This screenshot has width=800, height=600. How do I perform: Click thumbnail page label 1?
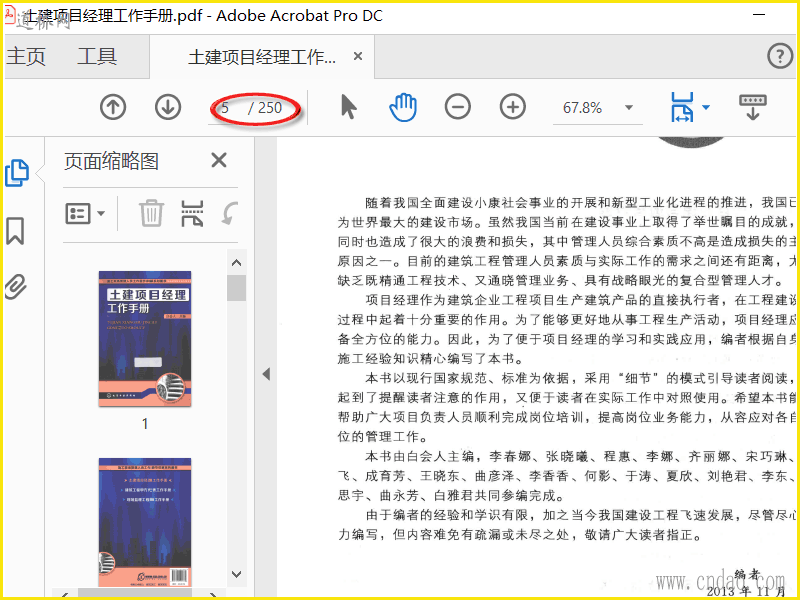click(x=145, y=423)
